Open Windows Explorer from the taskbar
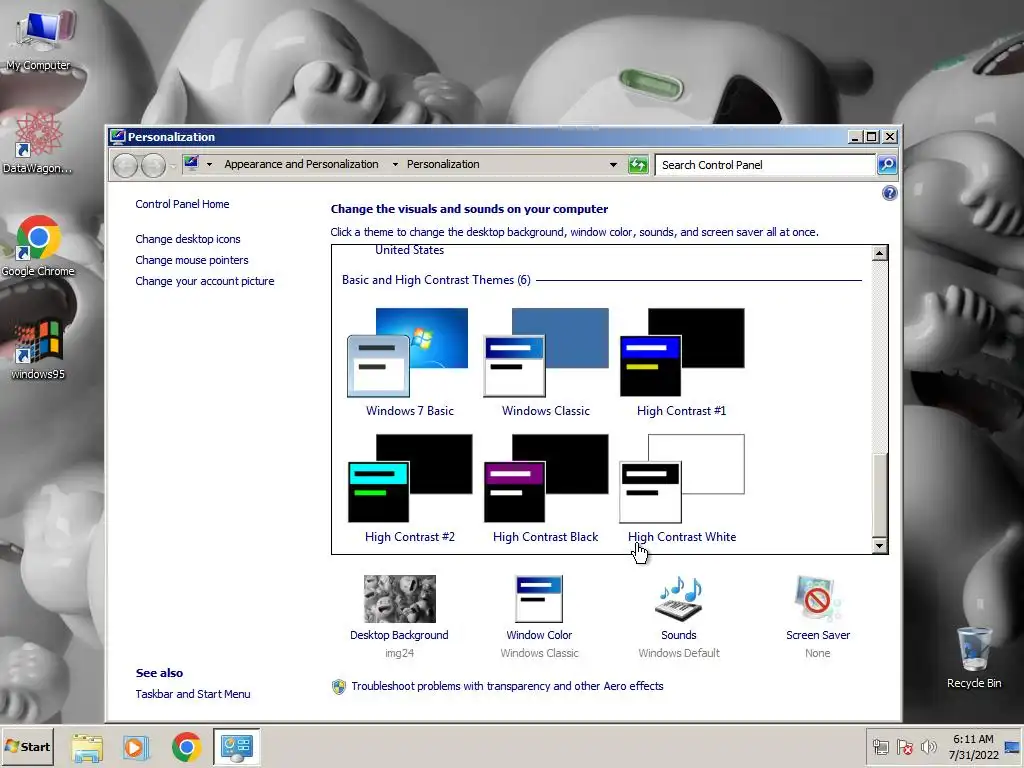The width and height of the screenshot is (1024, 768). coord(88,747)
